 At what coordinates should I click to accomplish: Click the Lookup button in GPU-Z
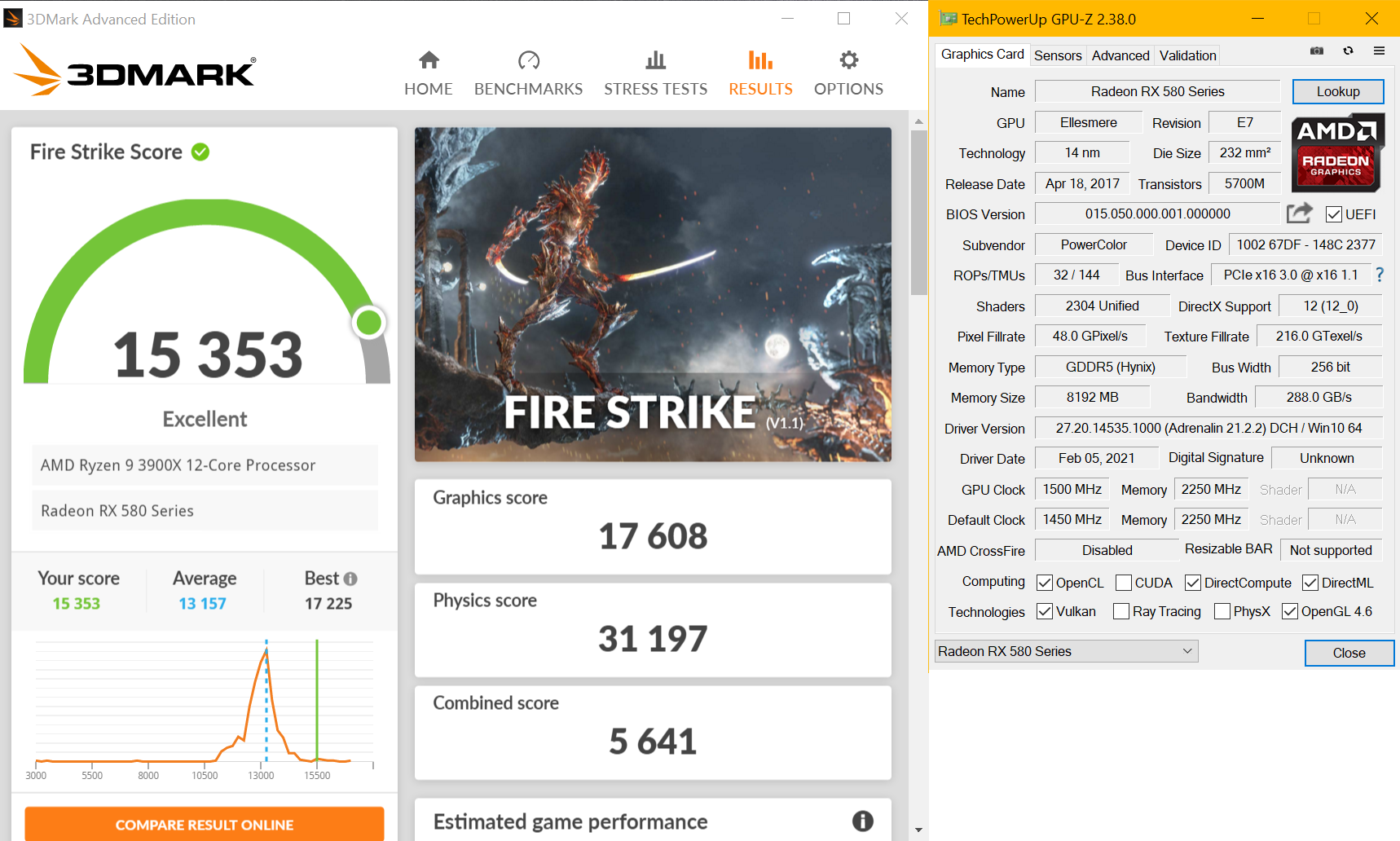(x=1338, y=91)
